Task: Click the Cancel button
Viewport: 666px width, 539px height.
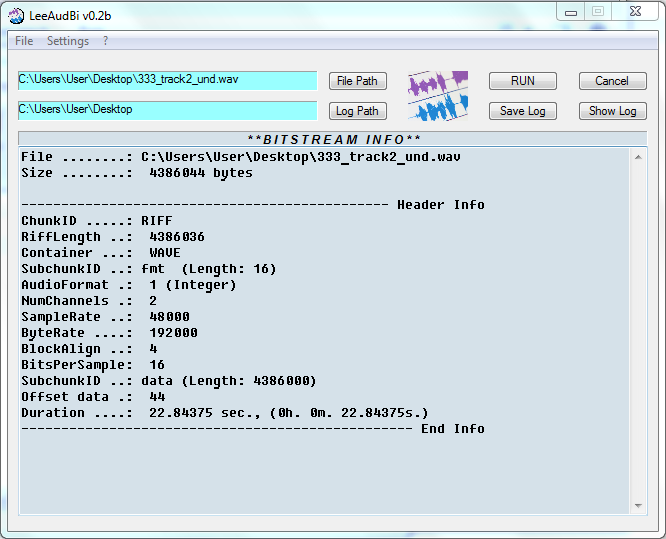Action: click(612, 81)
